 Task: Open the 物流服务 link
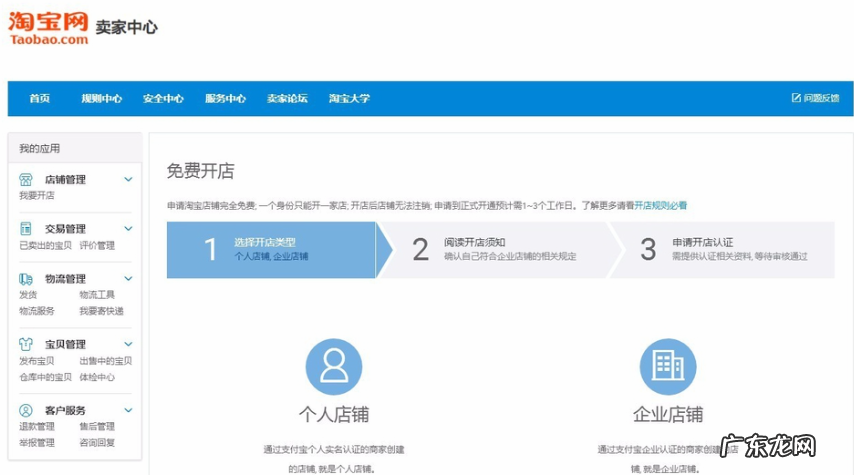(37, 311)
